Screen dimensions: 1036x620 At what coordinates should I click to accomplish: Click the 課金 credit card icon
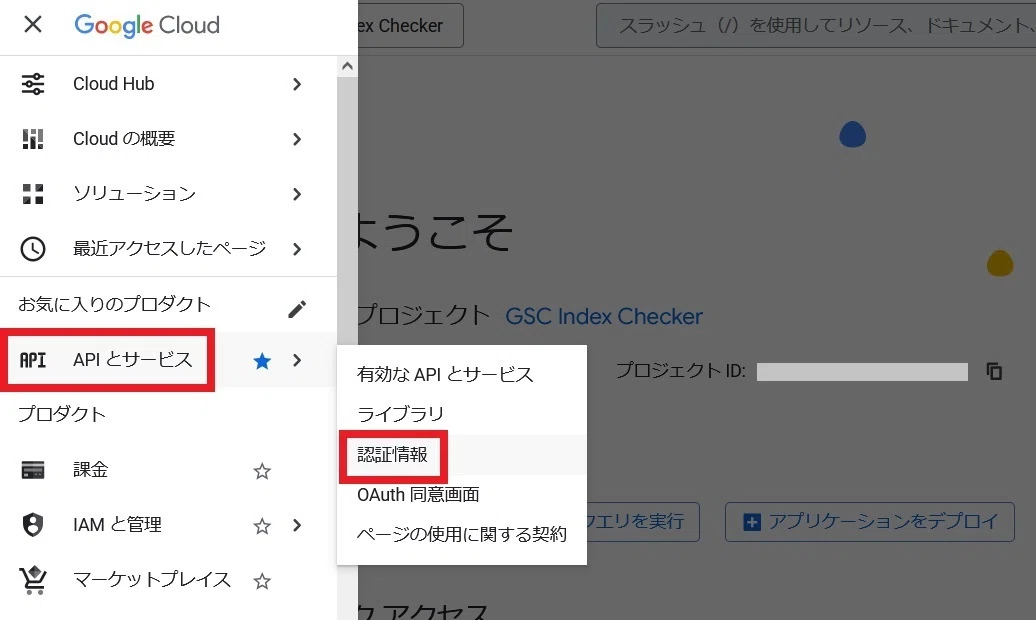tap(32, 470)
